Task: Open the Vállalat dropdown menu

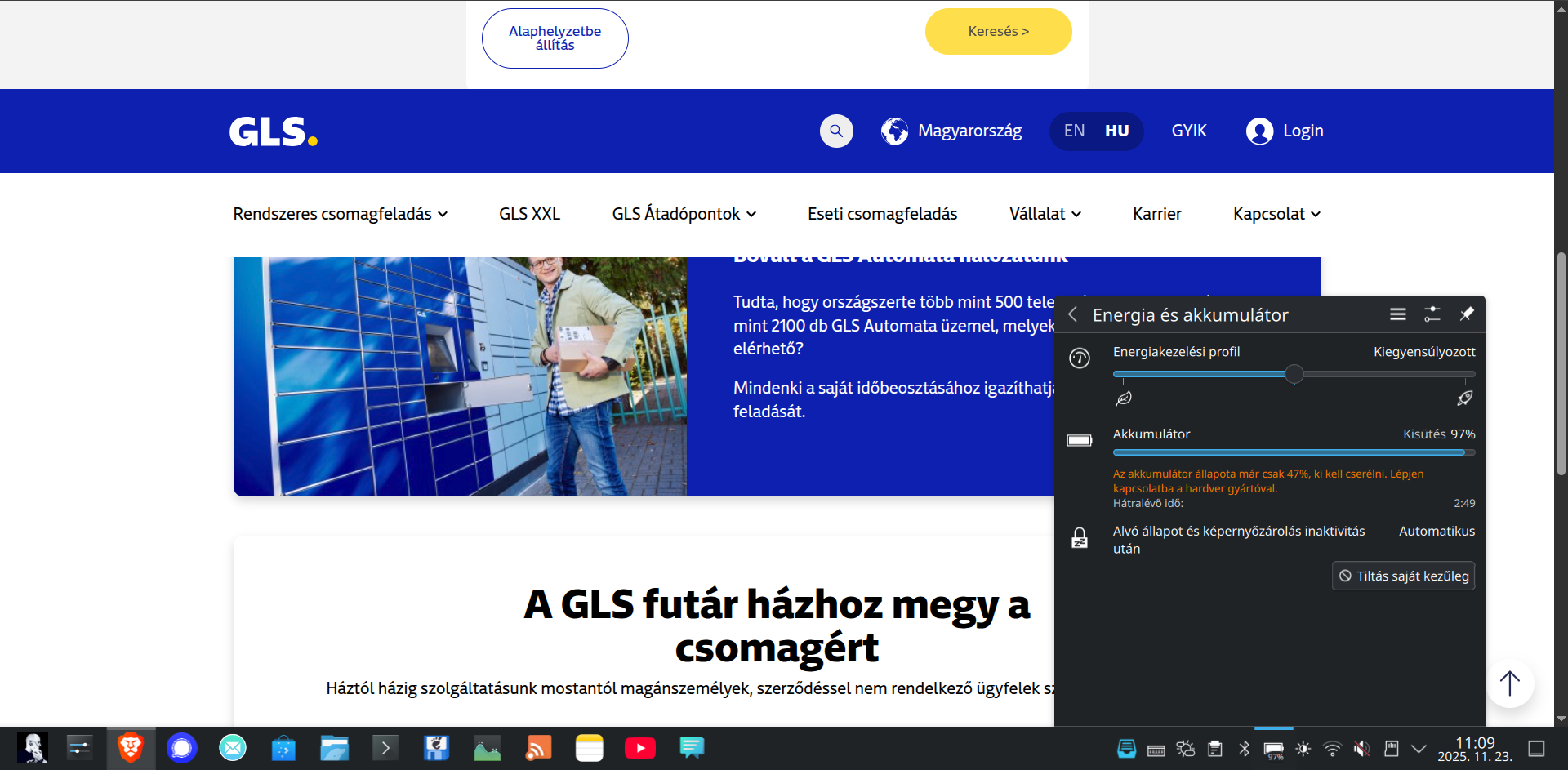Action: pyautogui.click(x=1045, y=214)
